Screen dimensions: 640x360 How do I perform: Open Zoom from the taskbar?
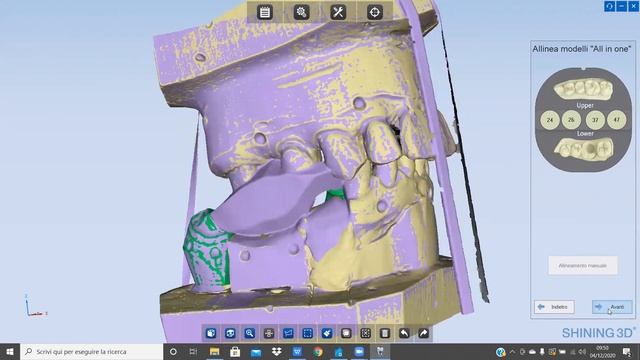(x=359, y=351)
